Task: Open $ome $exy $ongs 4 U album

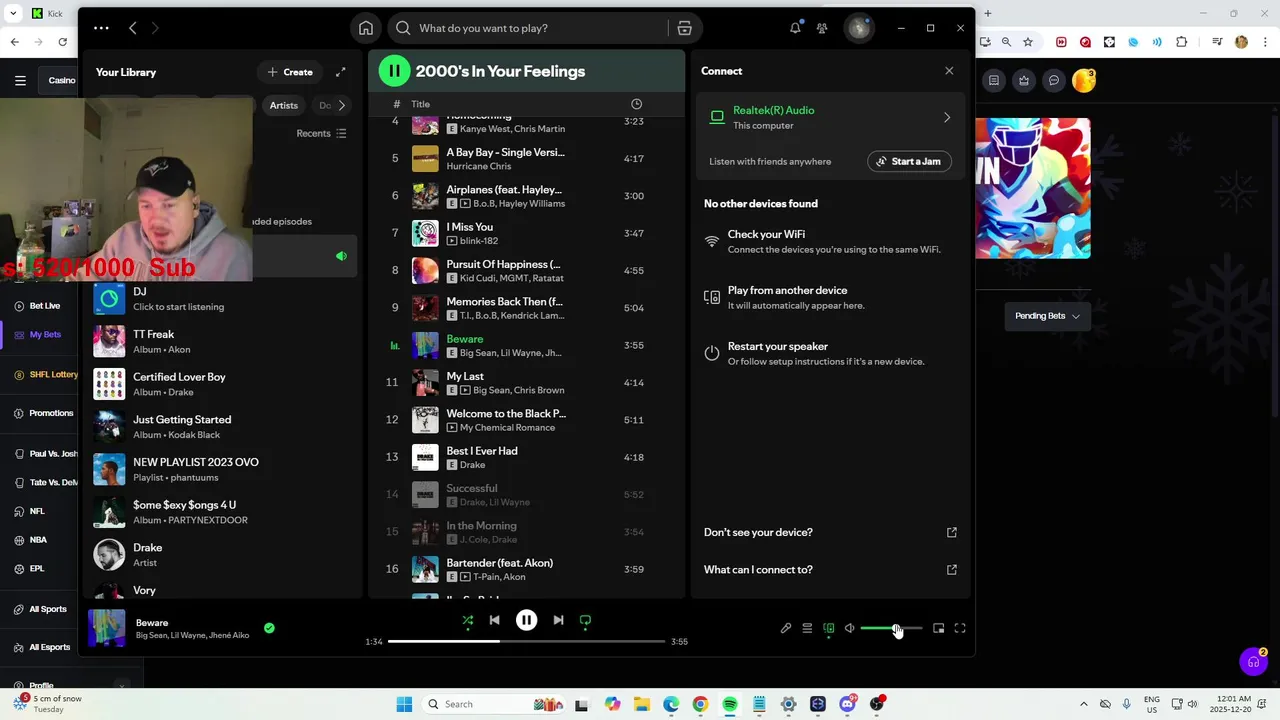Action: pyautogui.click(x=222, y=512)
